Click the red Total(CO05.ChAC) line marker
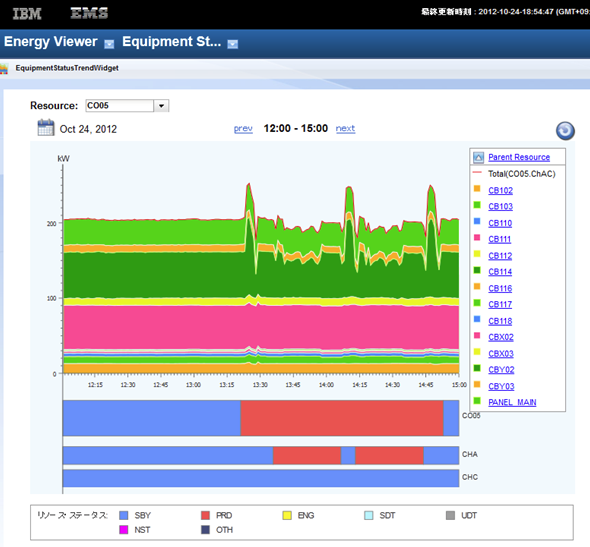 tap(477, 172)
